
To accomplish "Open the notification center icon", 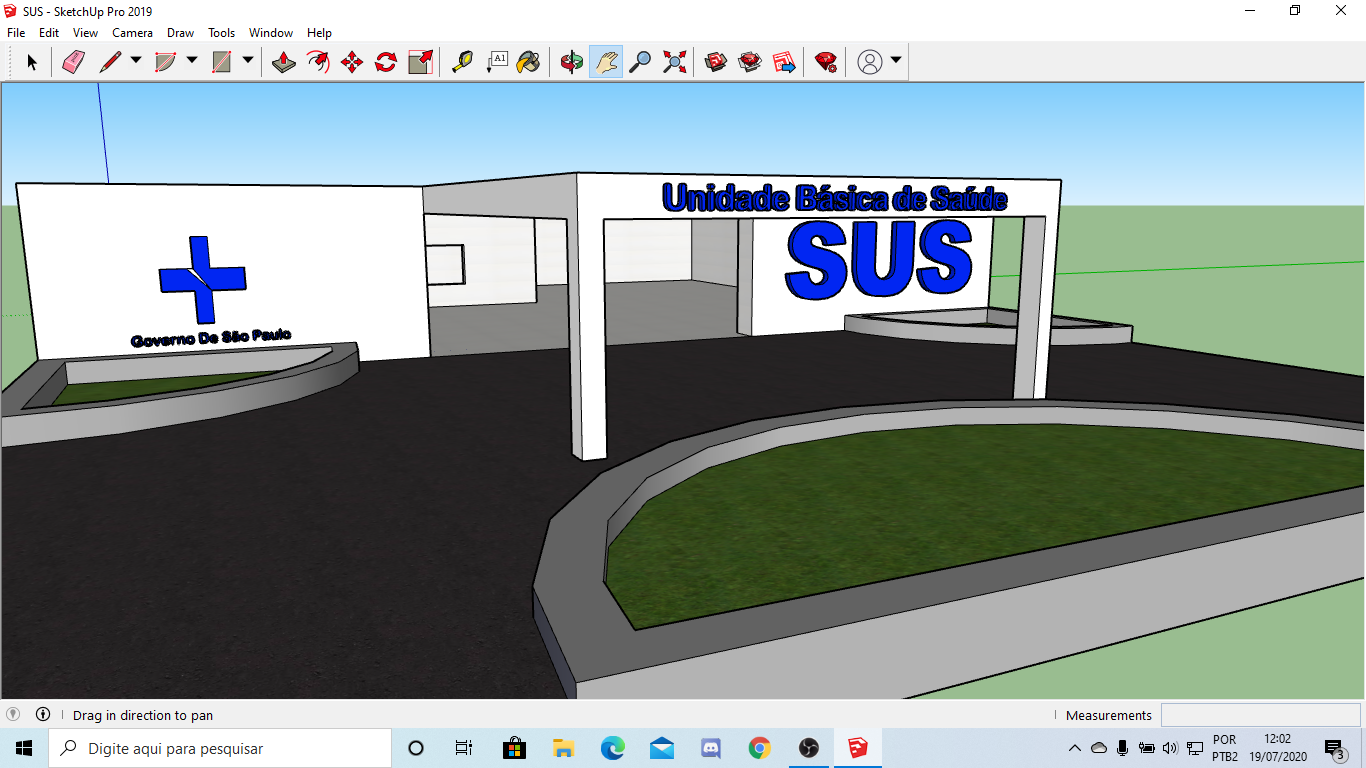I will tap(1335, 749).
